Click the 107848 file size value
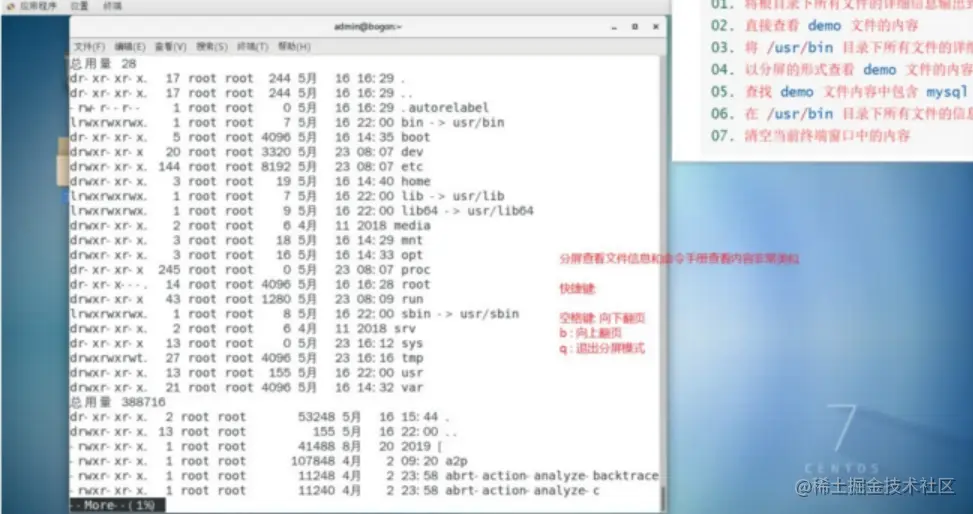 point(313,461)
